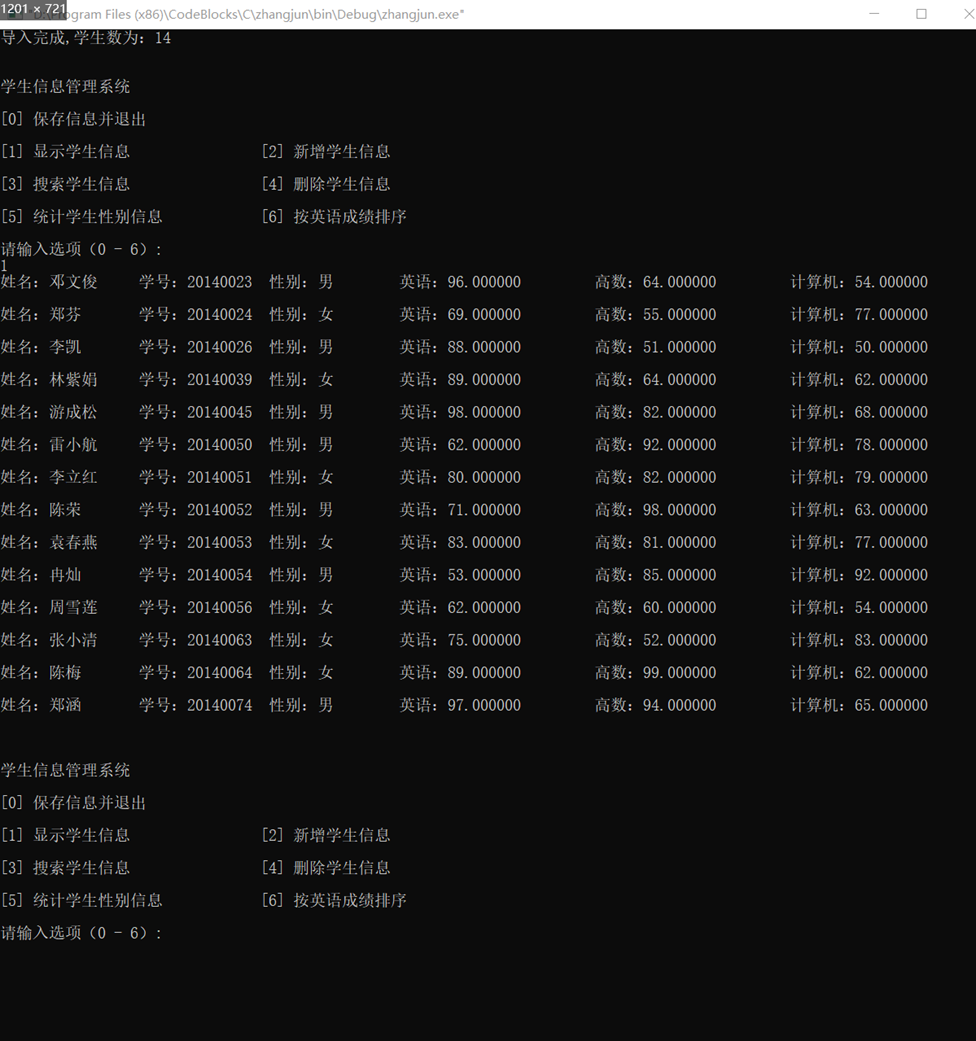Click '[2] 新增学生信息' in menu below student list
Viewport: 976px width, 1041px height.
click(x=326, y=835)
